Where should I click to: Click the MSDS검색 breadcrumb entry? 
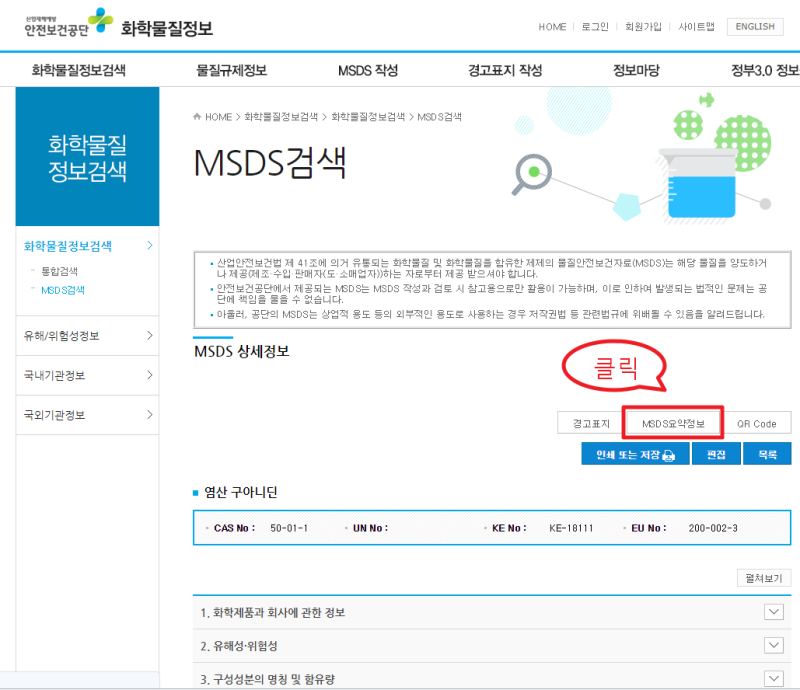point(439,117)
